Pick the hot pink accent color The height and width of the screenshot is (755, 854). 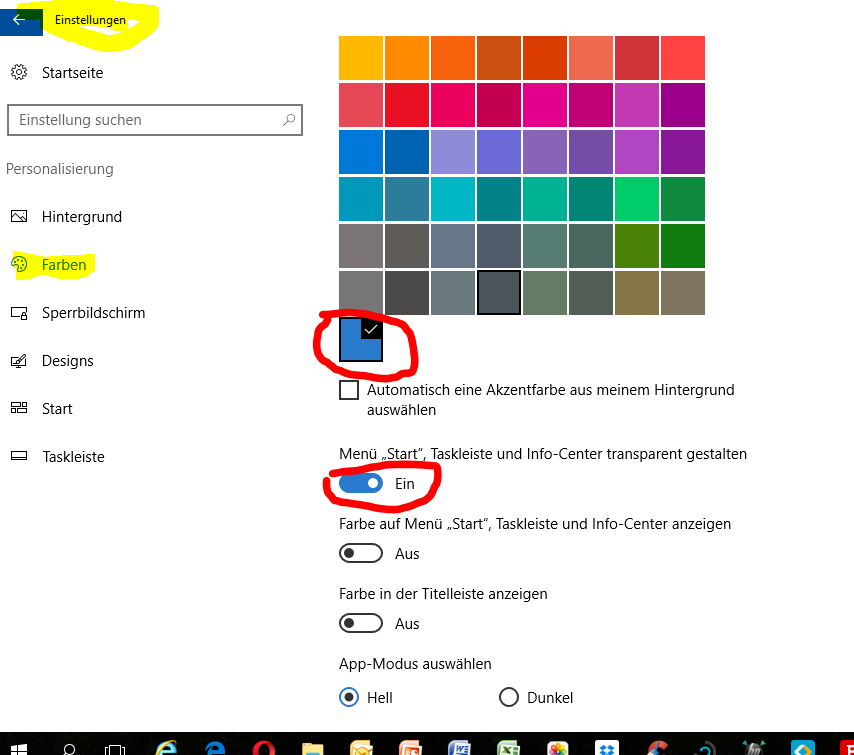click(x=545, y=105)
